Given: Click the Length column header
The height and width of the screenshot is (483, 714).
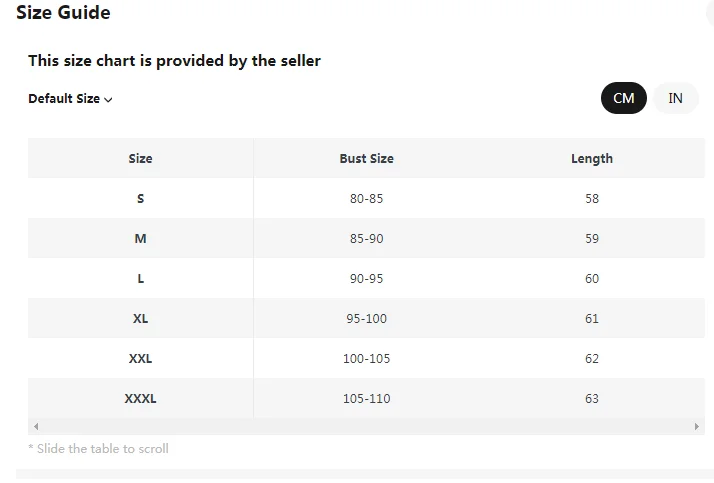Looking at the screenshot, I should pos(592,158).
